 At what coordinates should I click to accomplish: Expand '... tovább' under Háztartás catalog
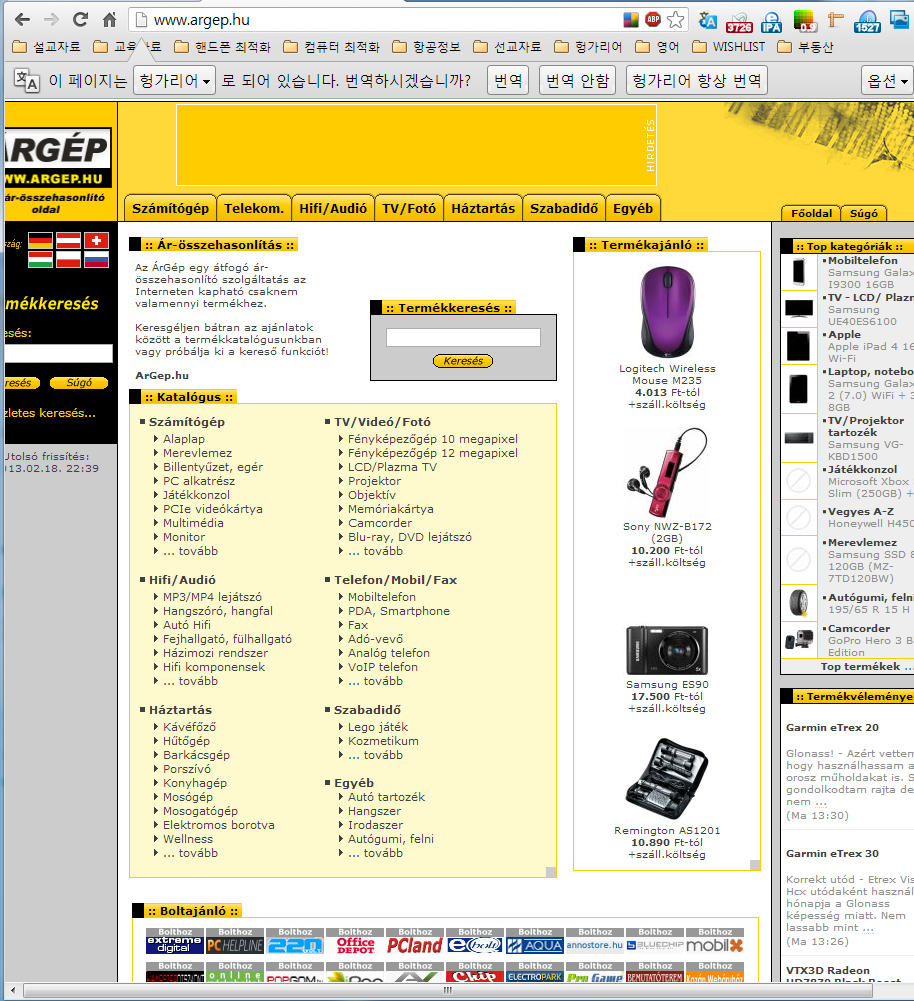coord(190,853)
